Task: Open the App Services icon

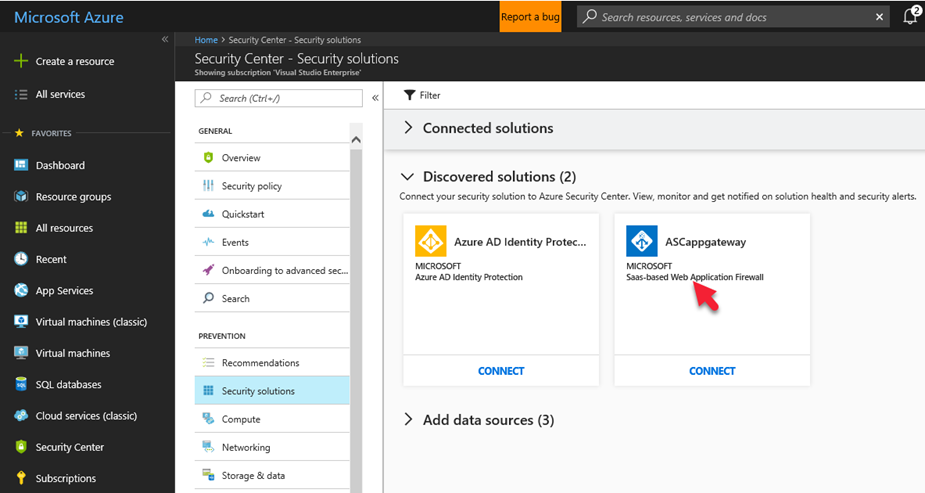Action: coord(20,291)
